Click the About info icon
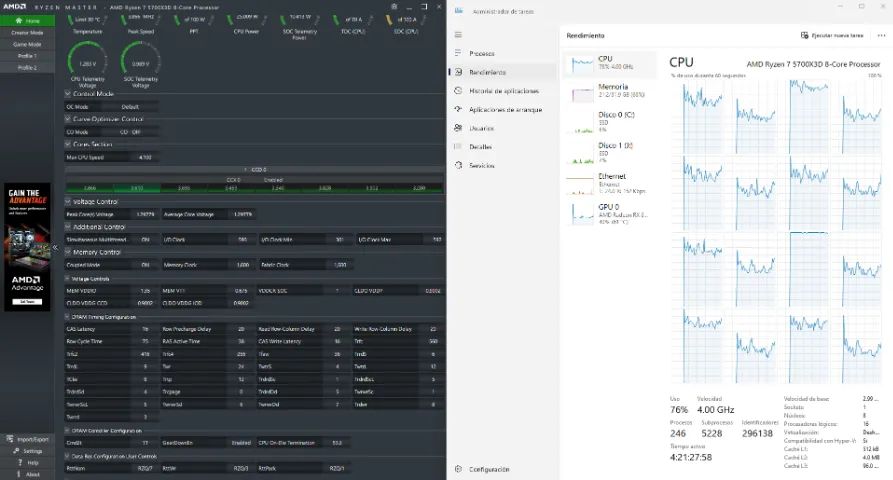The height and width of the screenshot is (480, 893). [x=19, y=474]
